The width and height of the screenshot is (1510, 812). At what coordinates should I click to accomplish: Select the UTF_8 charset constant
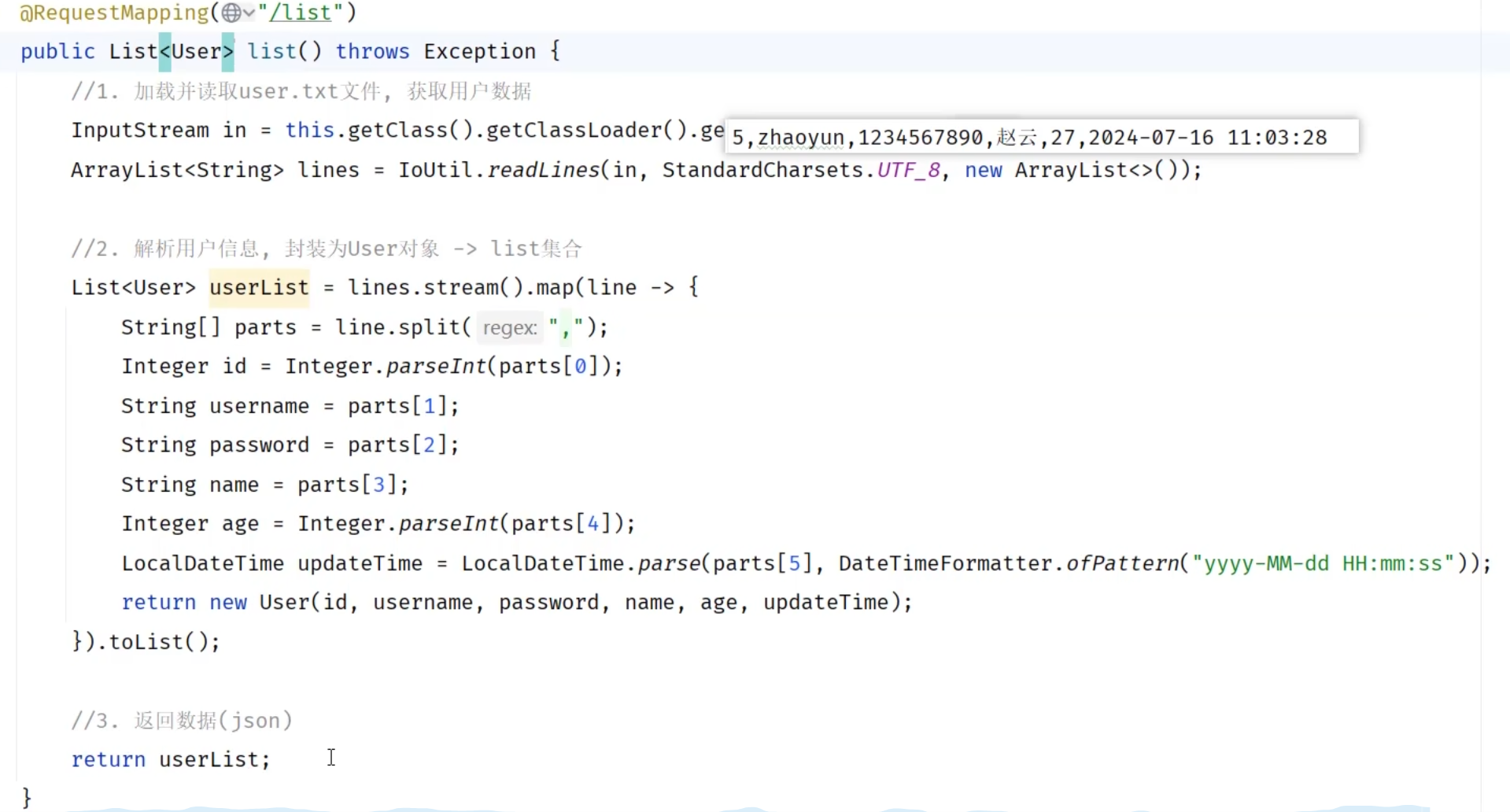click(x=908, y=170)
